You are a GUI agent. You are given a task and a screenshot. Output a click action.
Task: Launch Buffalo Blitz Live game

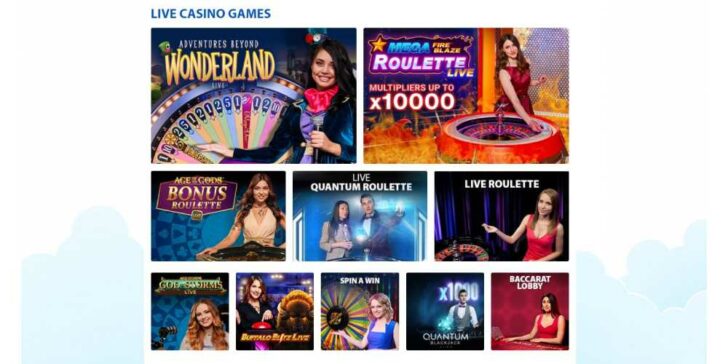point(275,311)
